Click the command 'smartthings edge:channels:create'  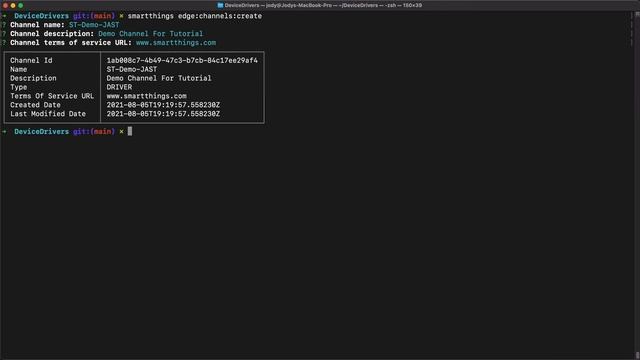pos(195,16)
